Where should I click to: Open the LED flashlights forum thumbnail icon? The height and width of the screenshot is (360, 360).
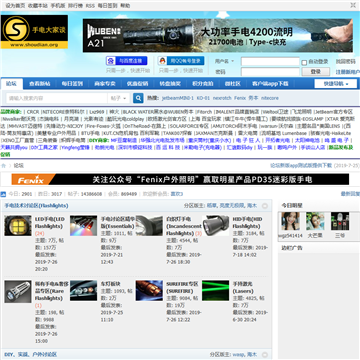[18, 226]
